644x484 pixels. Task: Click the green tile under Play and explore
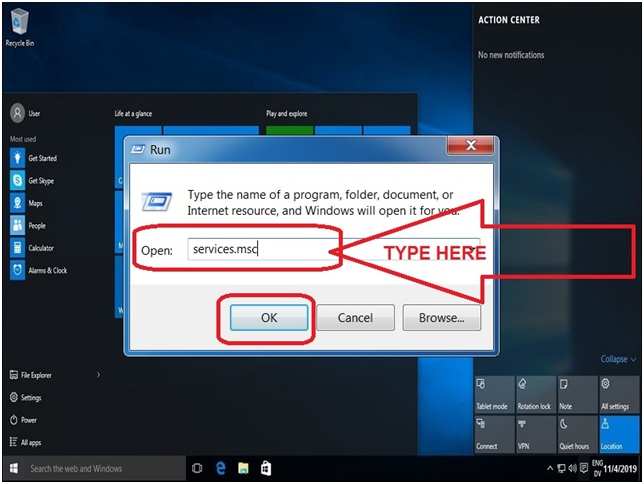click(289, 131)
